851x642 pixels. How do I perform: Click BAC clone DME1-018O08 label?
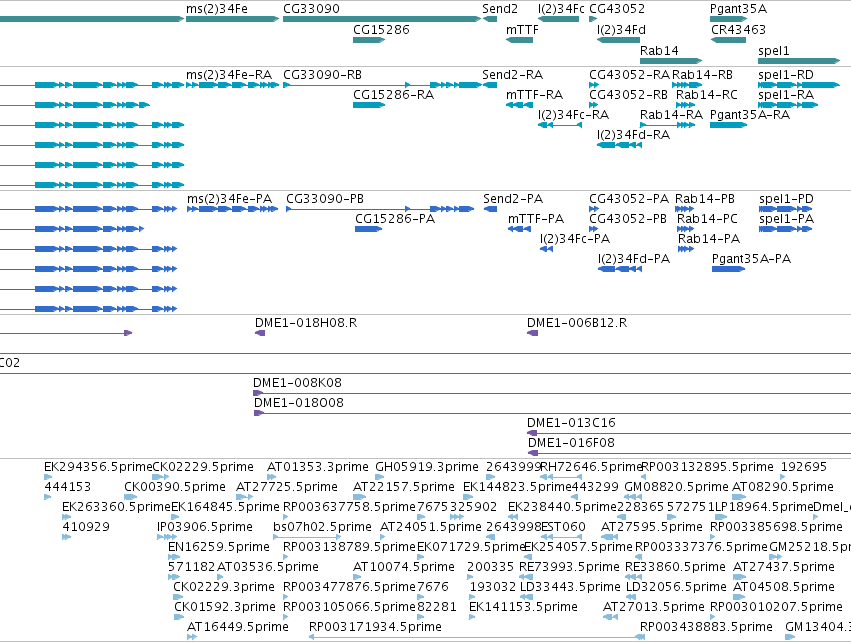click(299, 403)
